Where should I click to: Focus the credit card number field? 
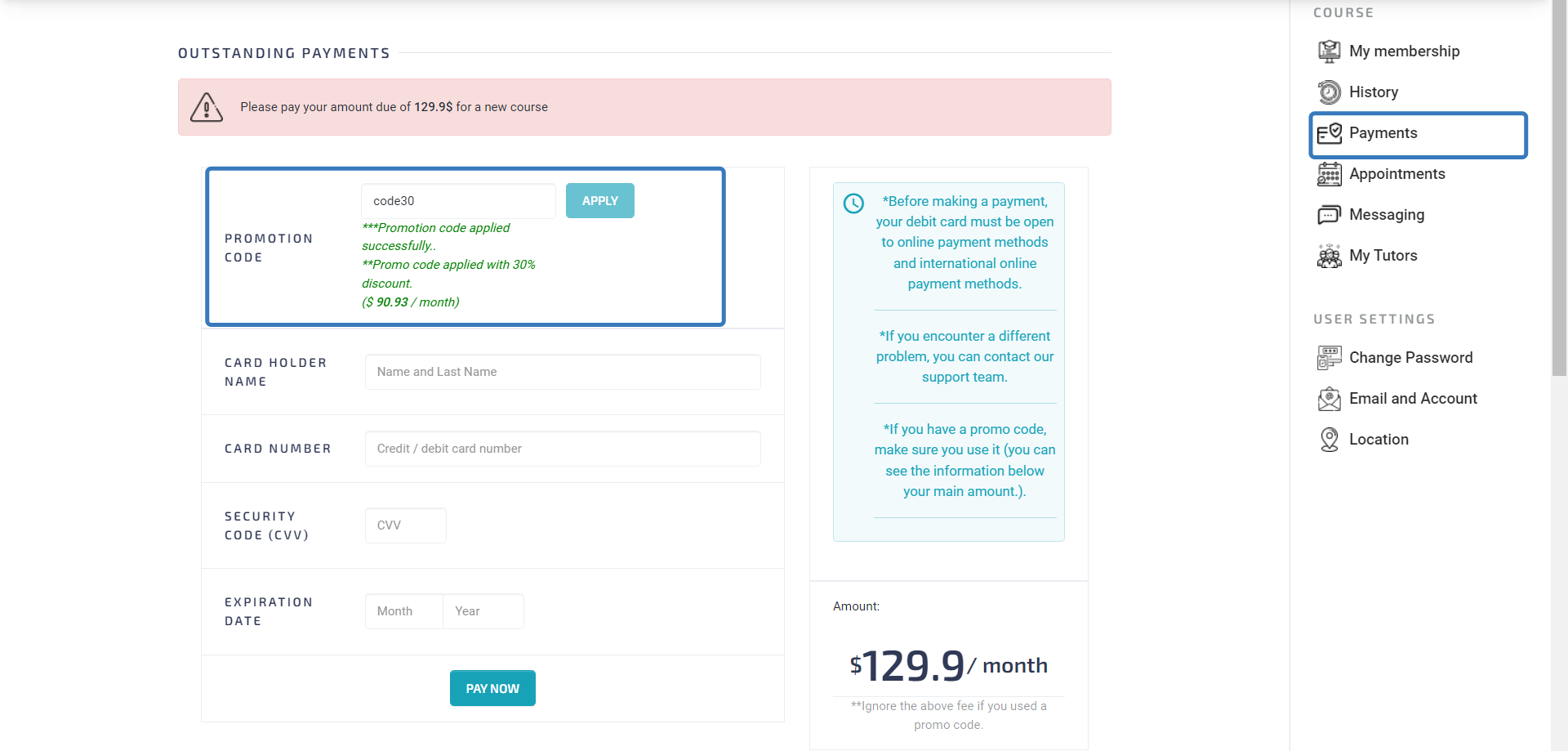pos(563,449)
